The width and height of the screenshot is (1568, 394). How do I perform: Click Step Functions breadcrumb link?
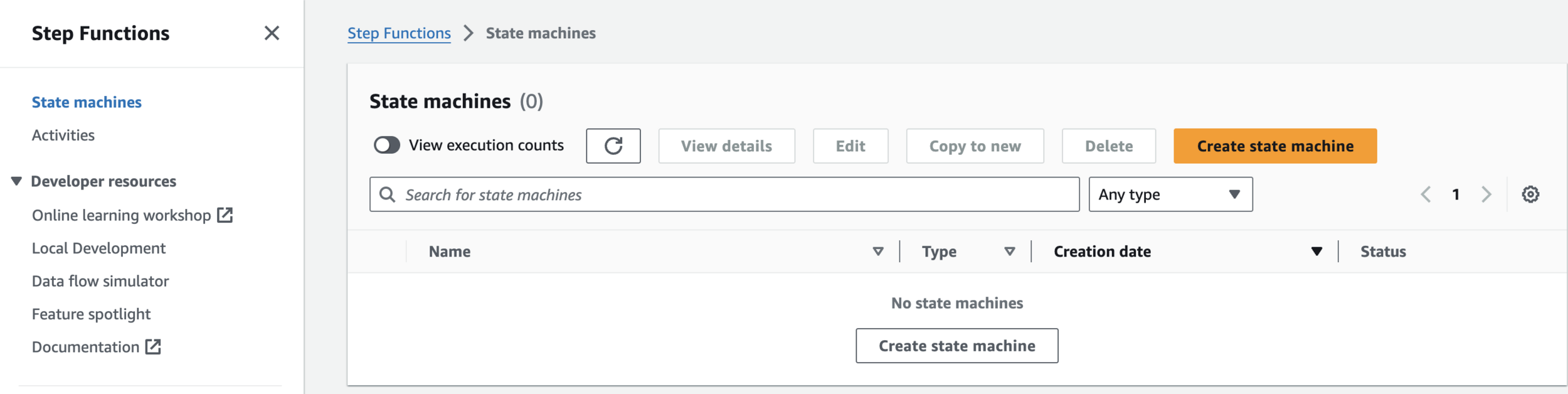click(399, 33)
